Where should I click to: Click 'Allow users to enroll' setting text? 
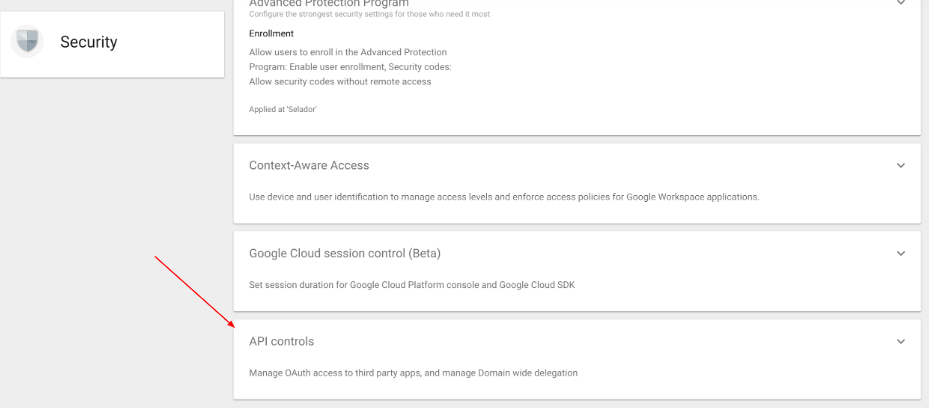[x=347, y=51]
